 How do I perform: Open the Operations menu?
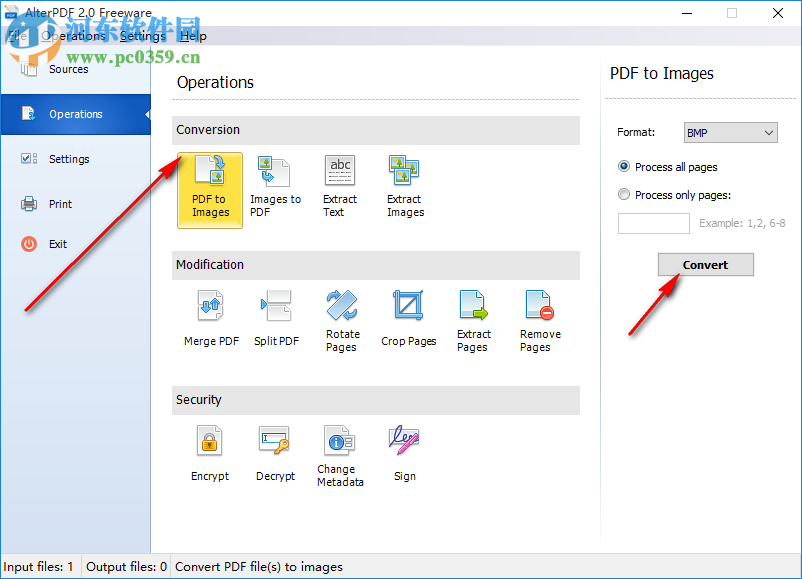70,35
